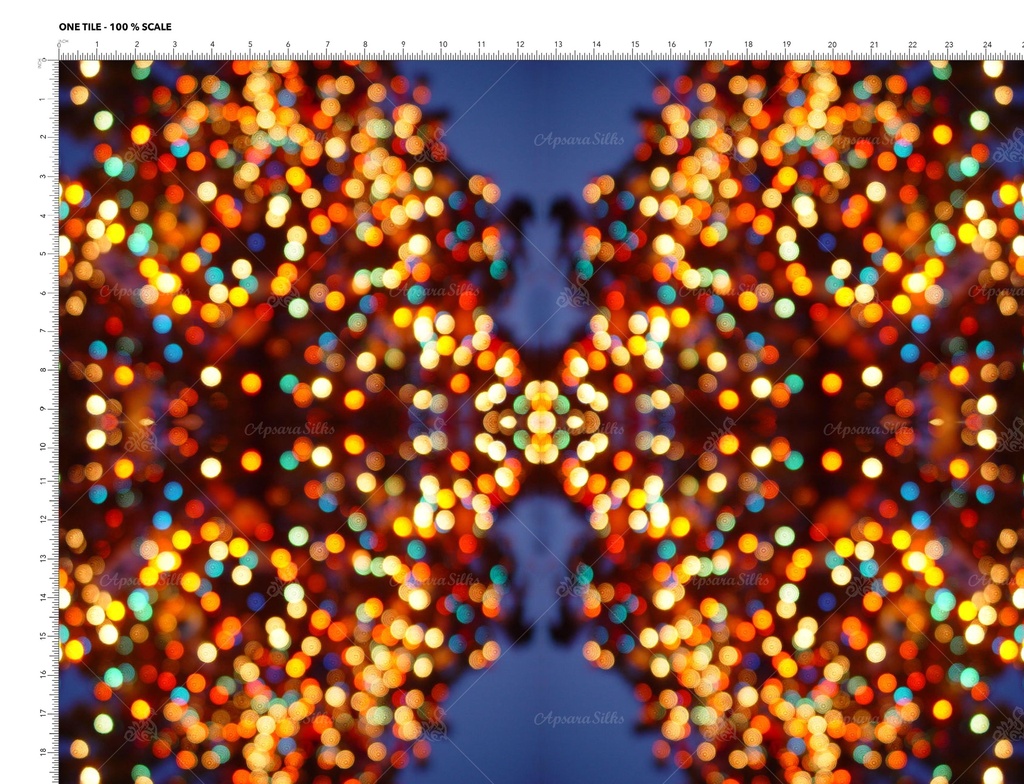Click the 13 mark on the left ruler
Screen dimensions: 1024x784
coord(43,560)
